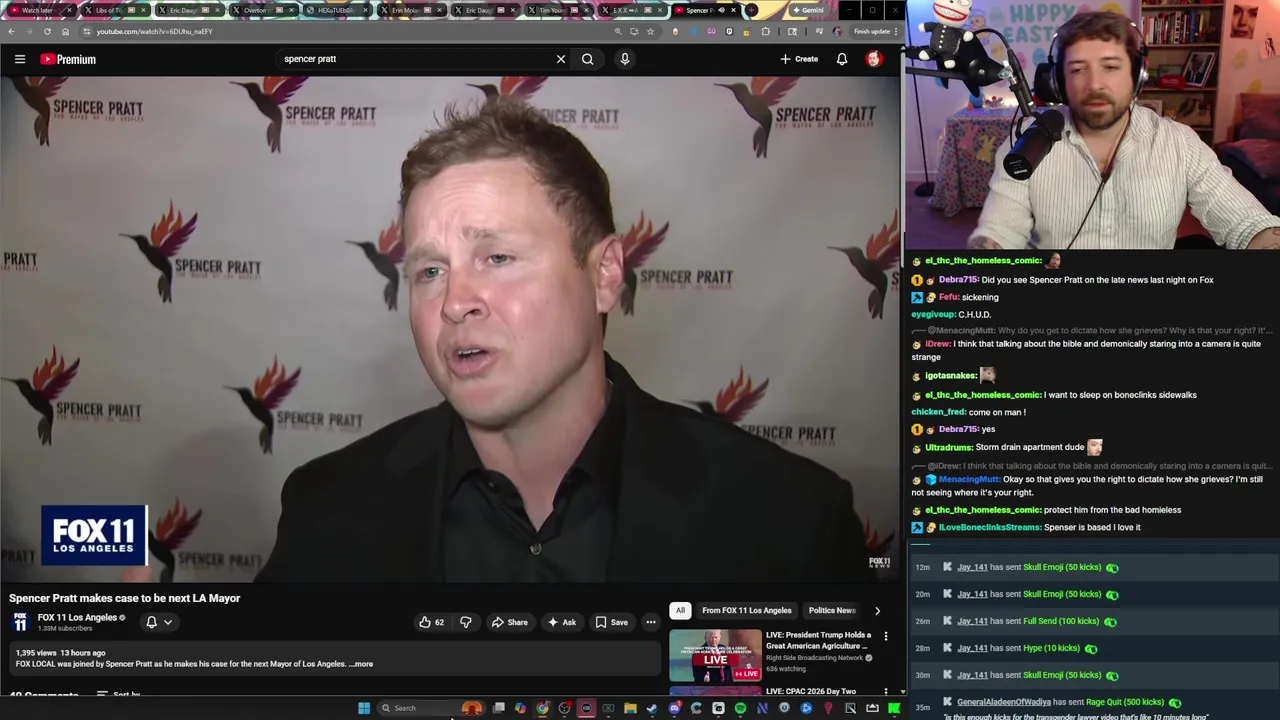The image size is (1280, 720).
Task: Open options for the CPAC 2026 video
Action: point(885,692)
